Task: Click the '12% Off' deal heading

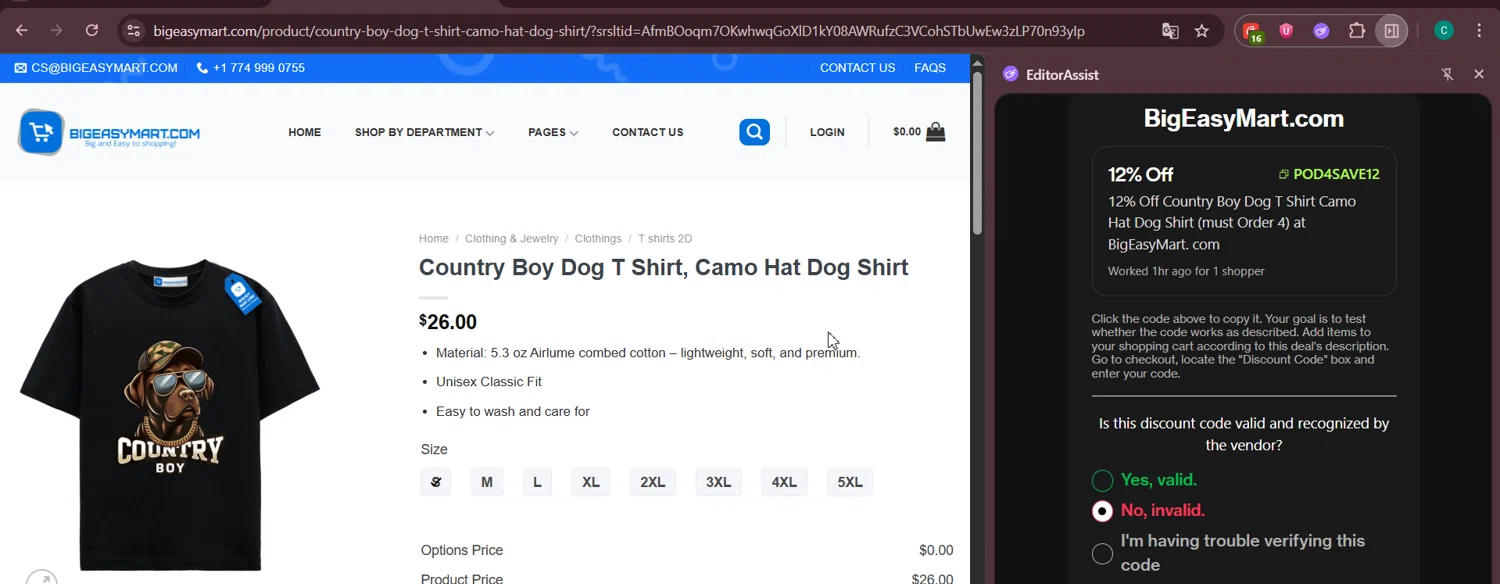Action: (x=1140, y=174)
